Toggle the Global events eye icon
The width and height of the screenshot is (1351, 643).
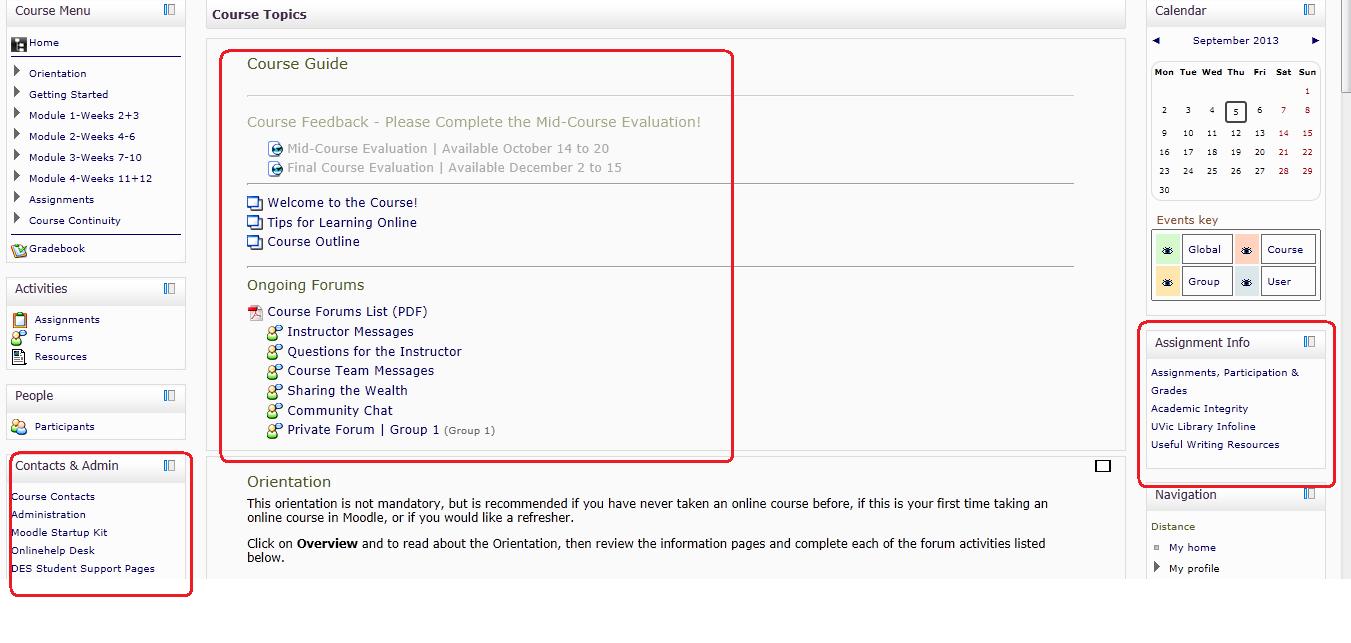(1166, 249)
